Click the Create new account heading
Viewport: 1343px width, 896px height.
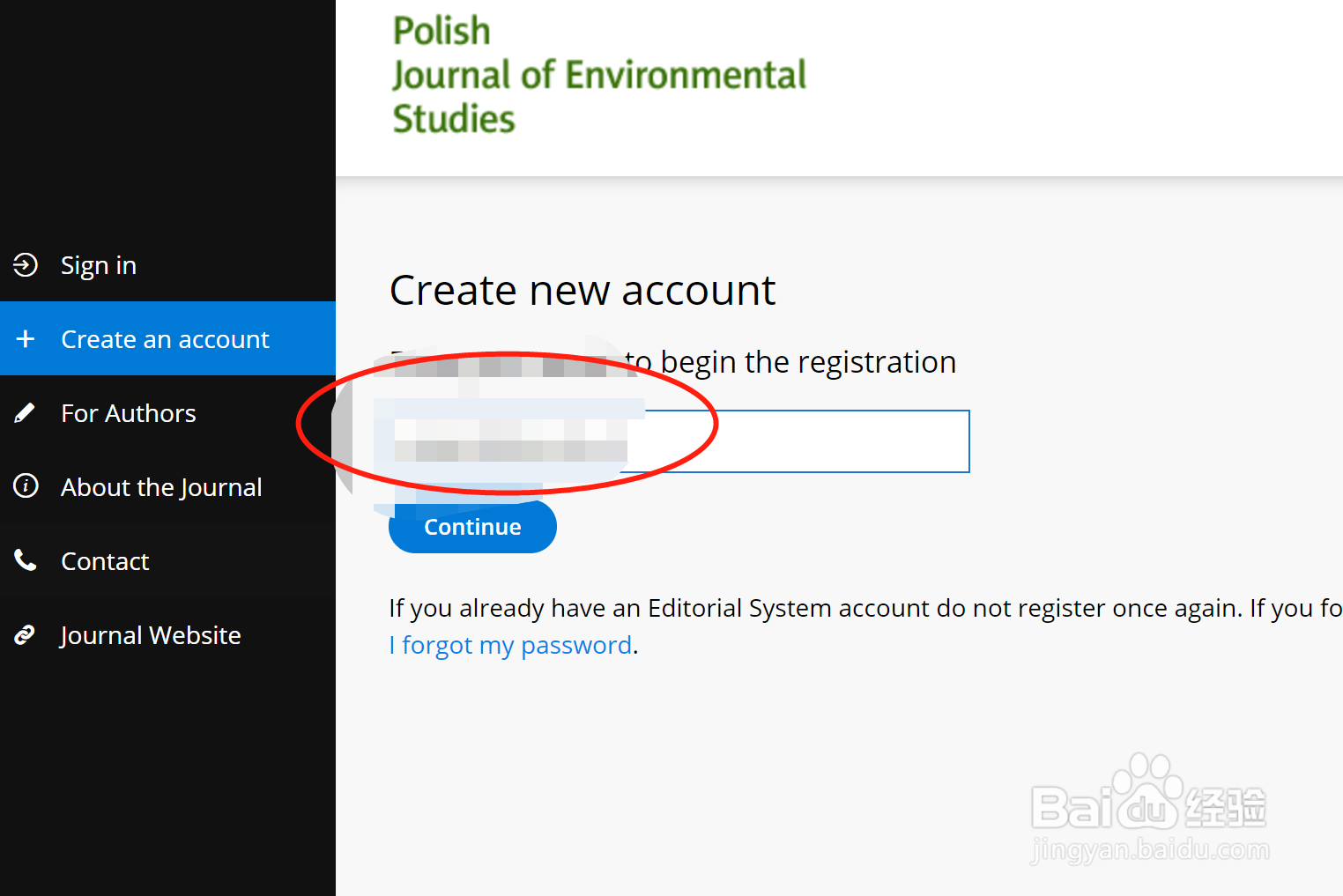pyautogui.click(x=582, y=291)
